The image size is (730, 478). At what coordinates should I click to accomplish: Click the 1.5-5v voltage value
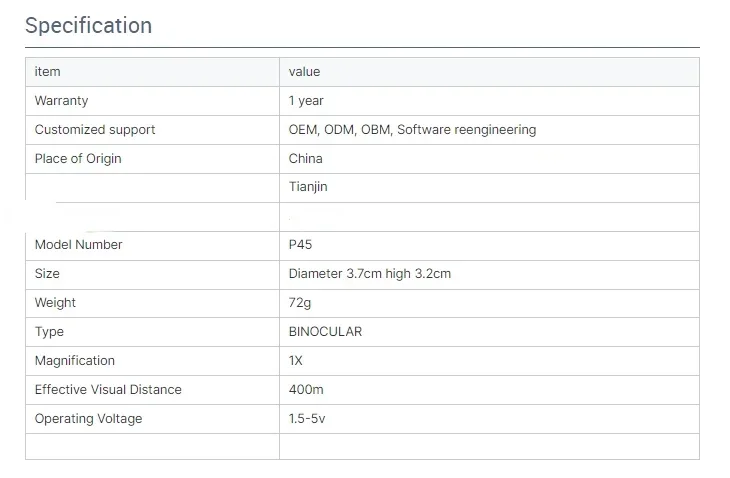[x=307, y=418]
